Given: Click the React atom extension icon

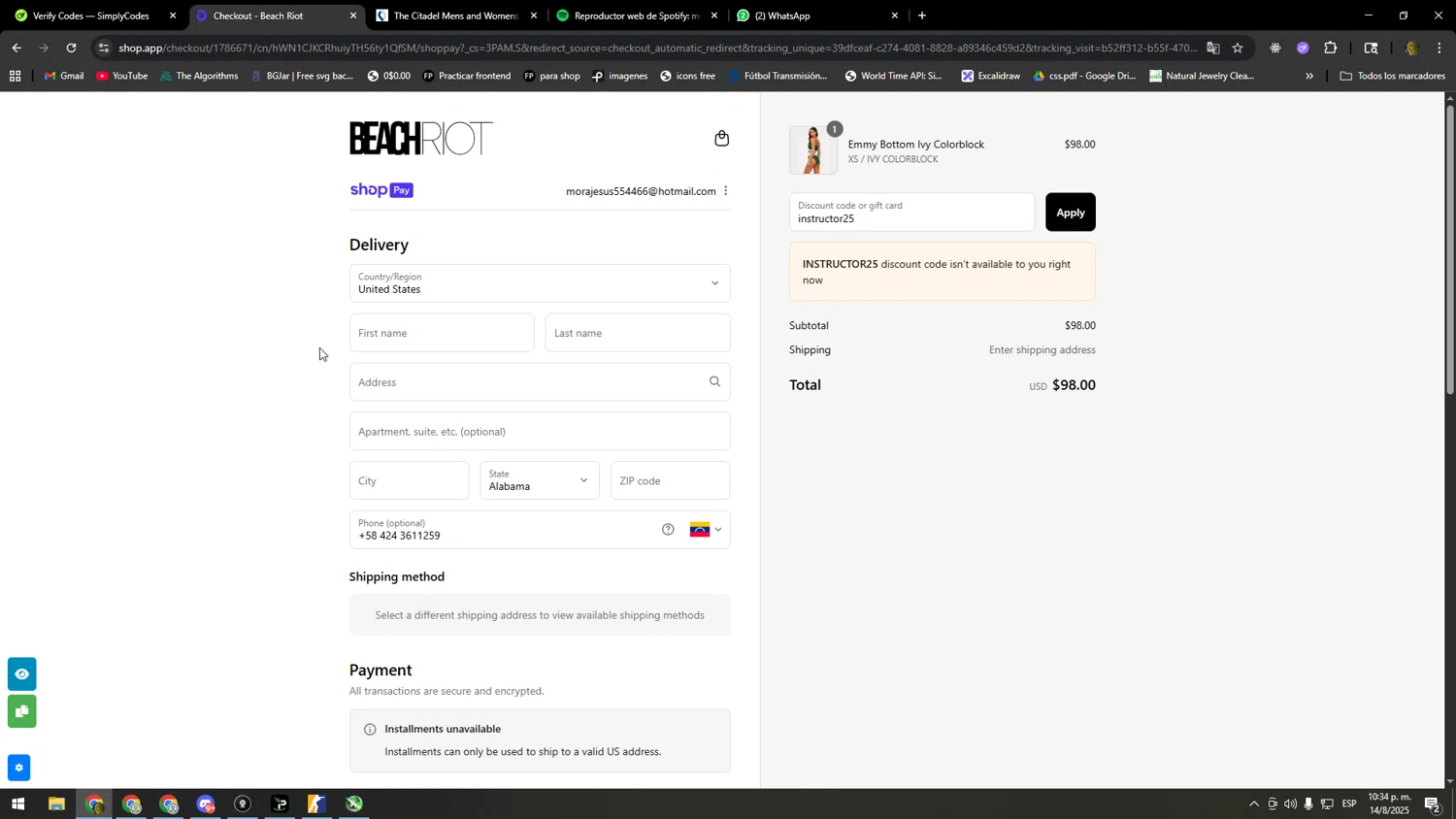Looking at the screenshot, I should coord(1275,48).
